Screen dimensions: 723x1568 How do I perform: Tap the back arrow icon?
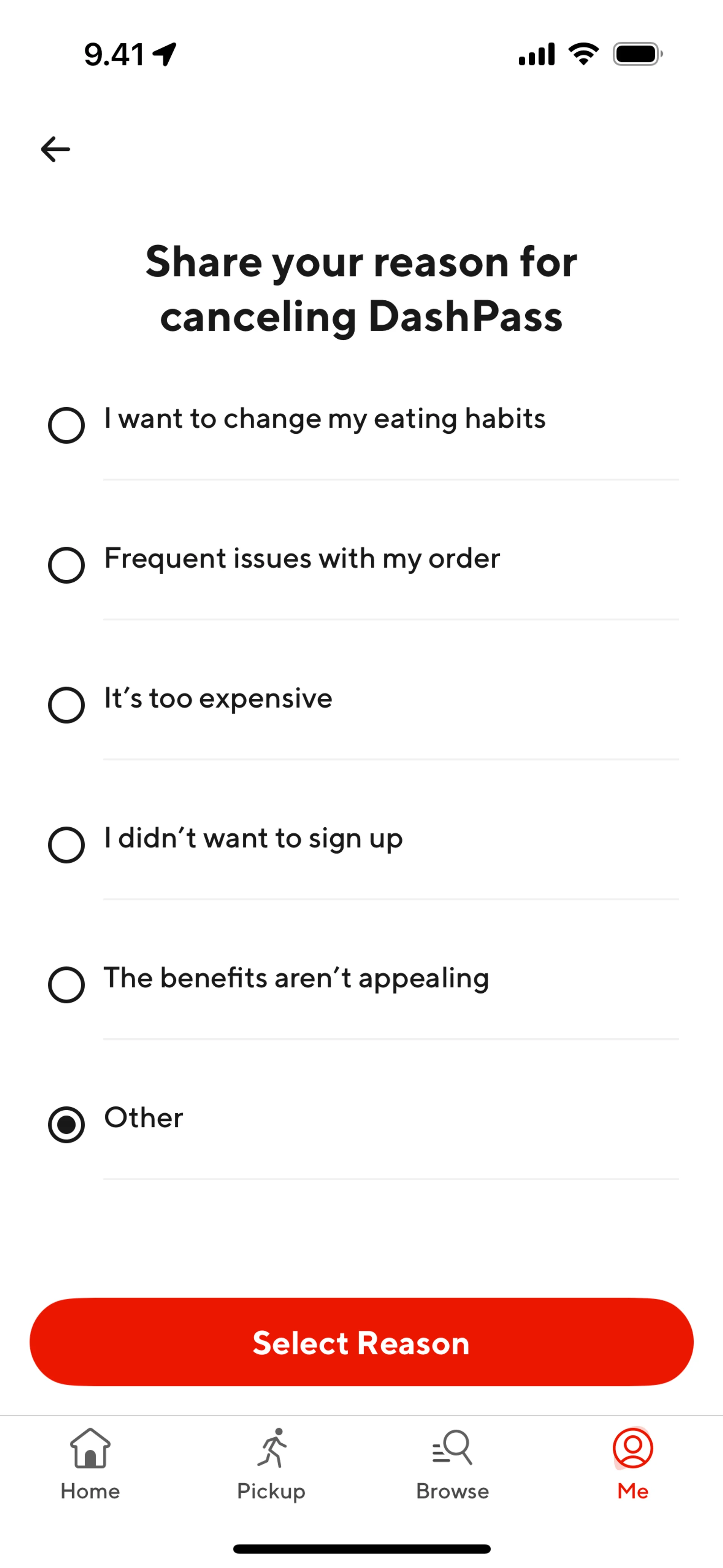55,149
